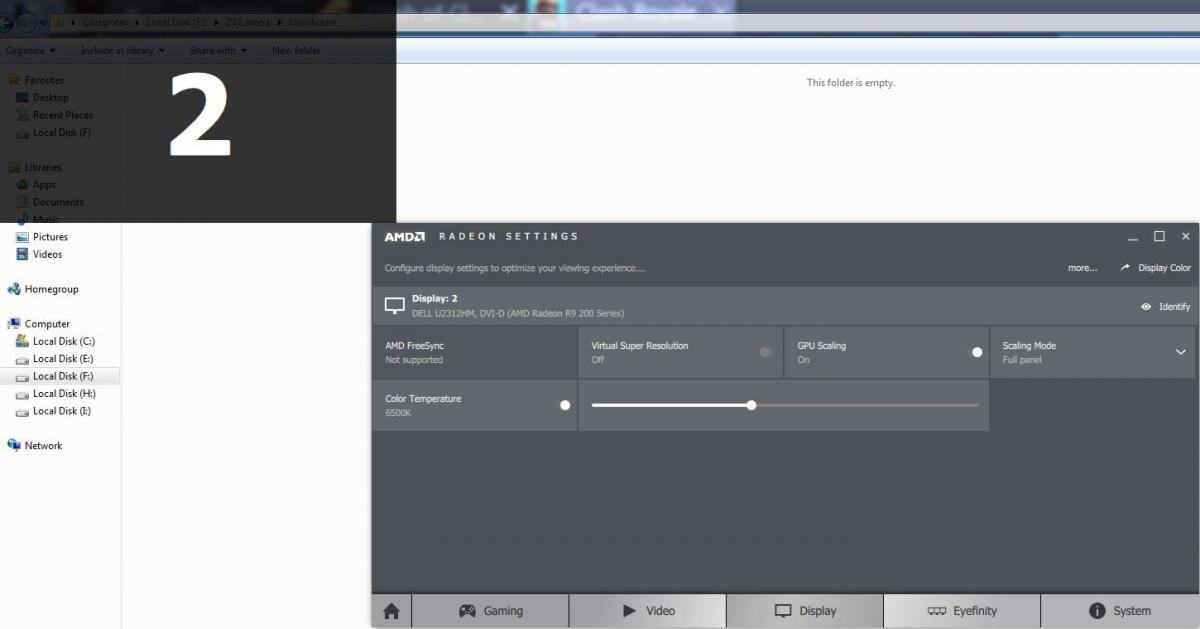The width and height of the screenshot is (1200, 629).
Task: Select Computer in navigation pane
Action: pyautogui.click(x=47, y=324)
